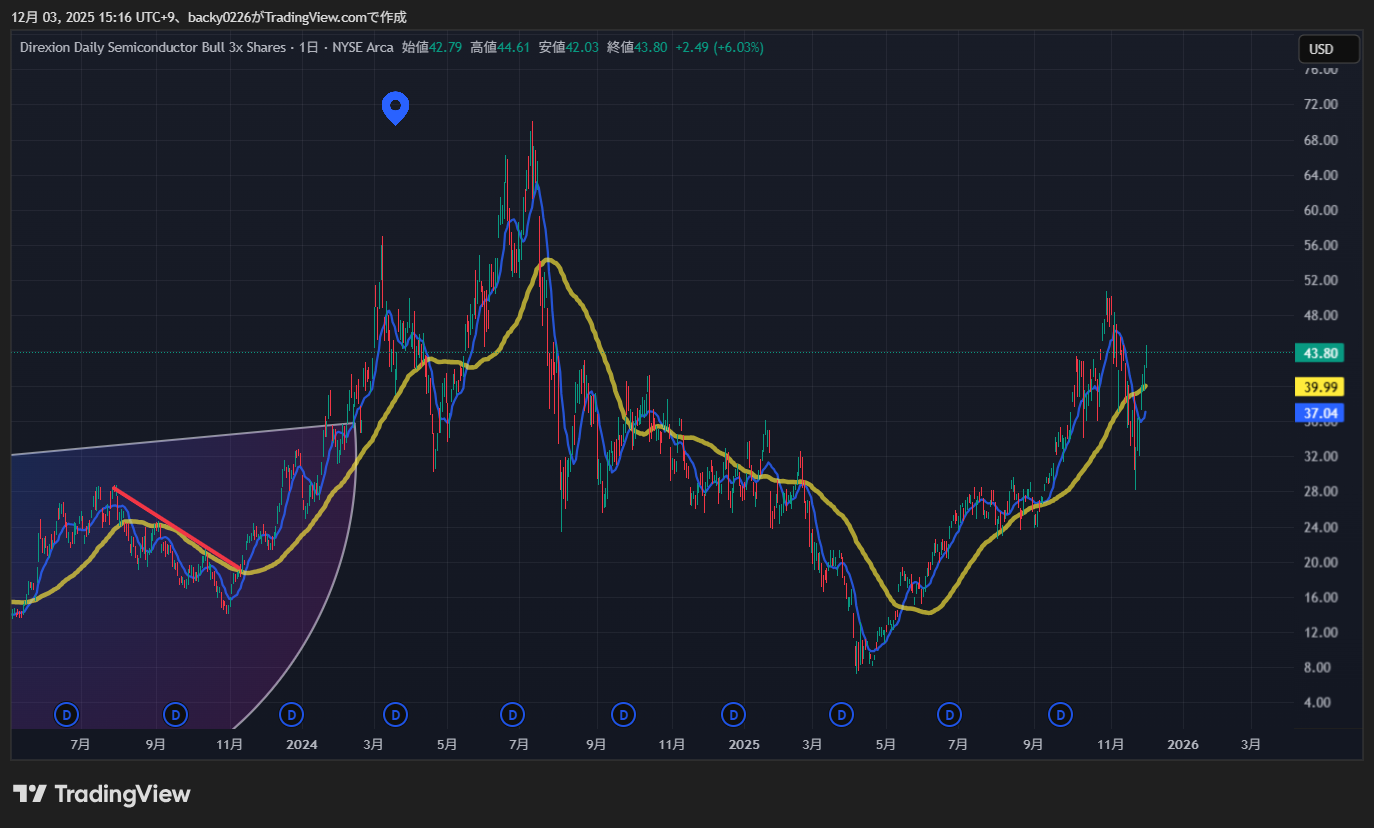Viewport: 1374px width, 828px height.
Task: Select the dividend marker above the 2024 label
Action: click(291, 714)
